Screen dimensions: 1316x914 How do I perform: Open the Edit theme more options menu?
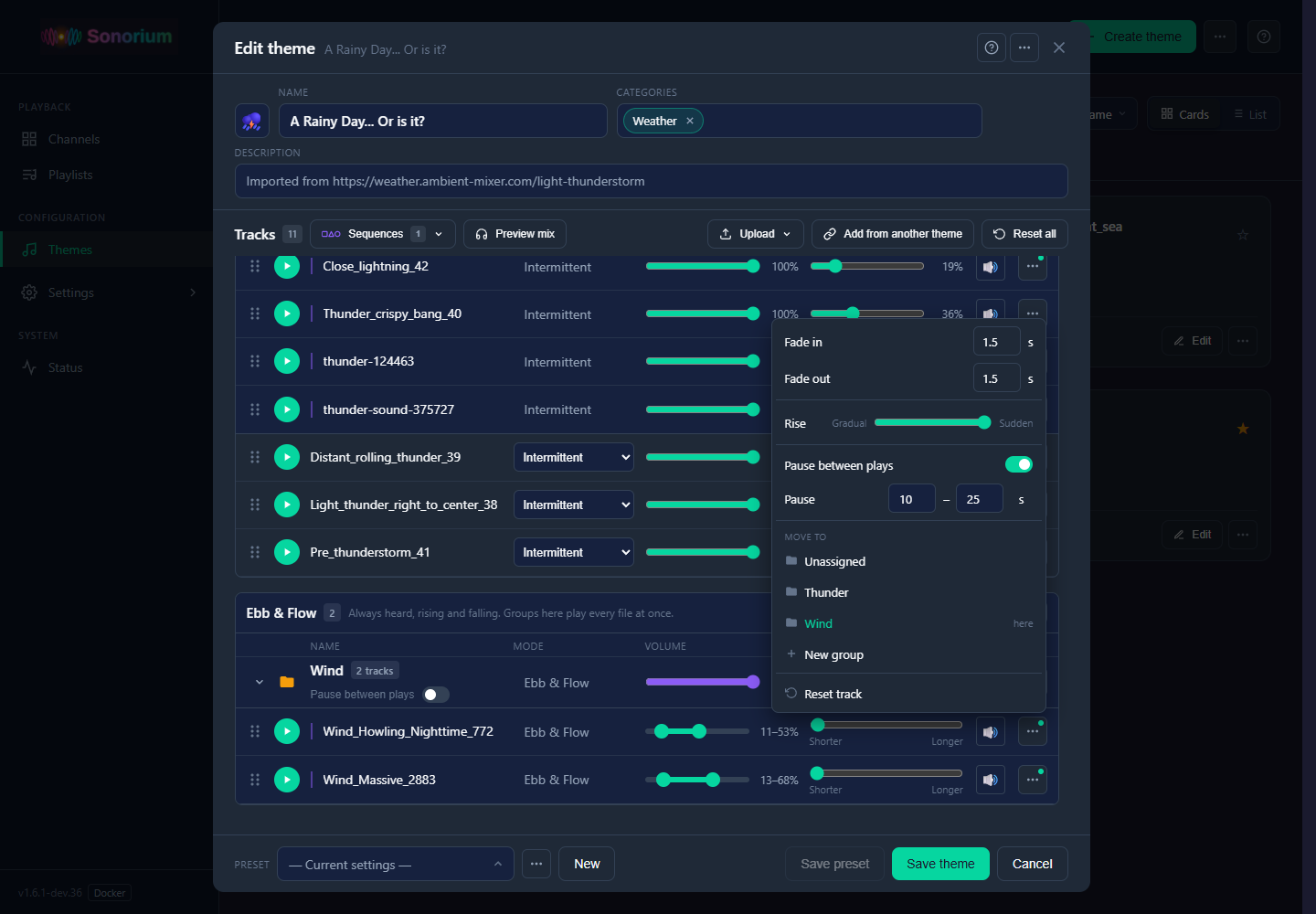[1024, 48]
